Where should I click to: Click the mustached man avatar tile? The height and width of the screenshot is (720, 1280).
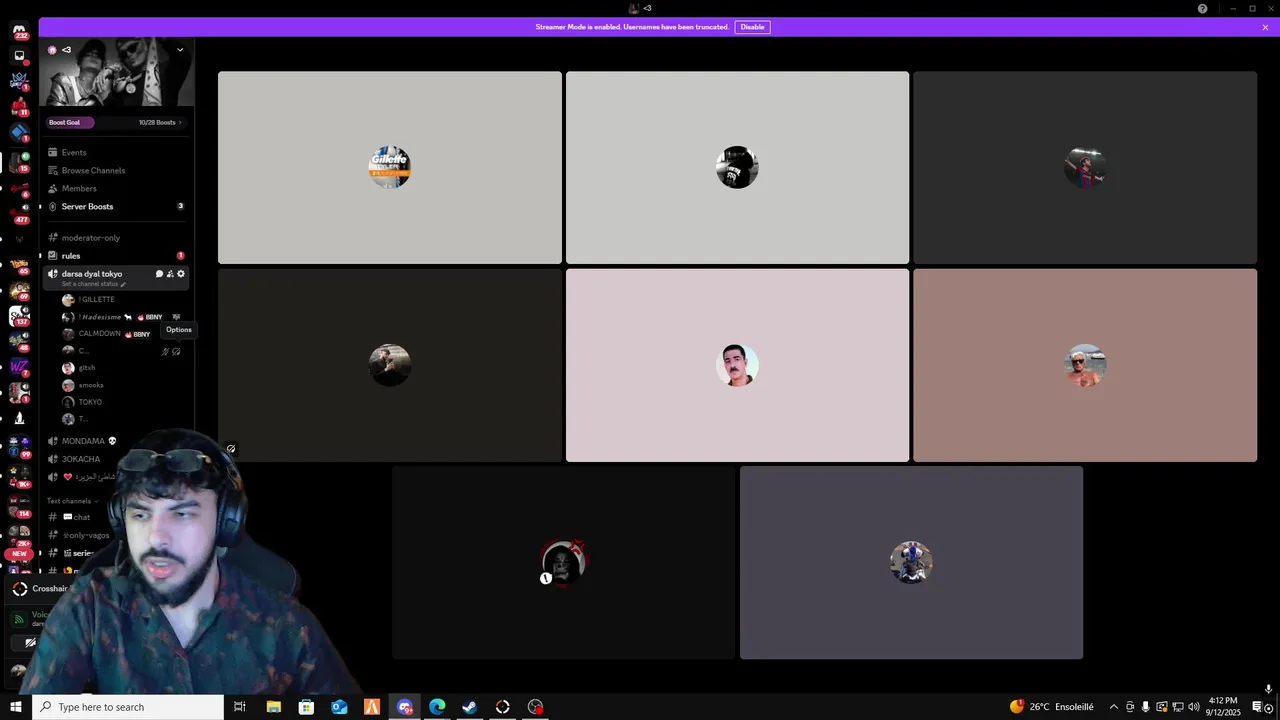[737, 365]
